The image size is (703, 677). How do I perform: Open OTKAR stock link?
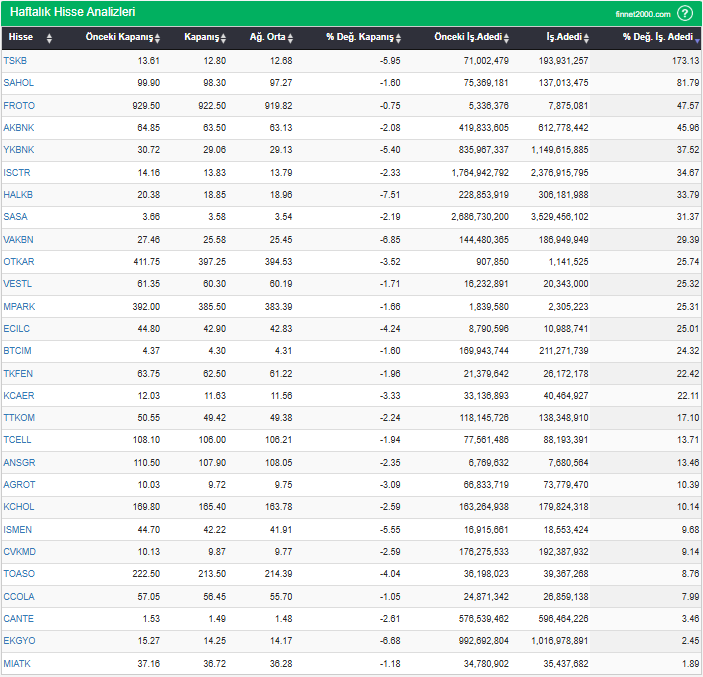coord(18,261)
